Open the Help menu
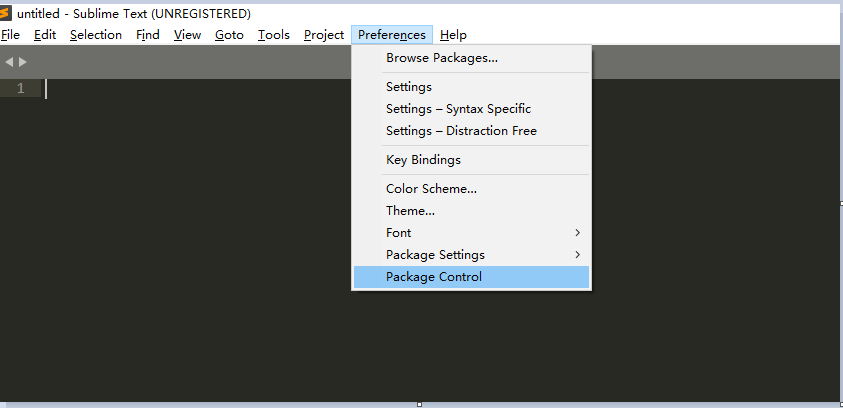This screenshot has width=843, height=408. click(x=453, y=35)
